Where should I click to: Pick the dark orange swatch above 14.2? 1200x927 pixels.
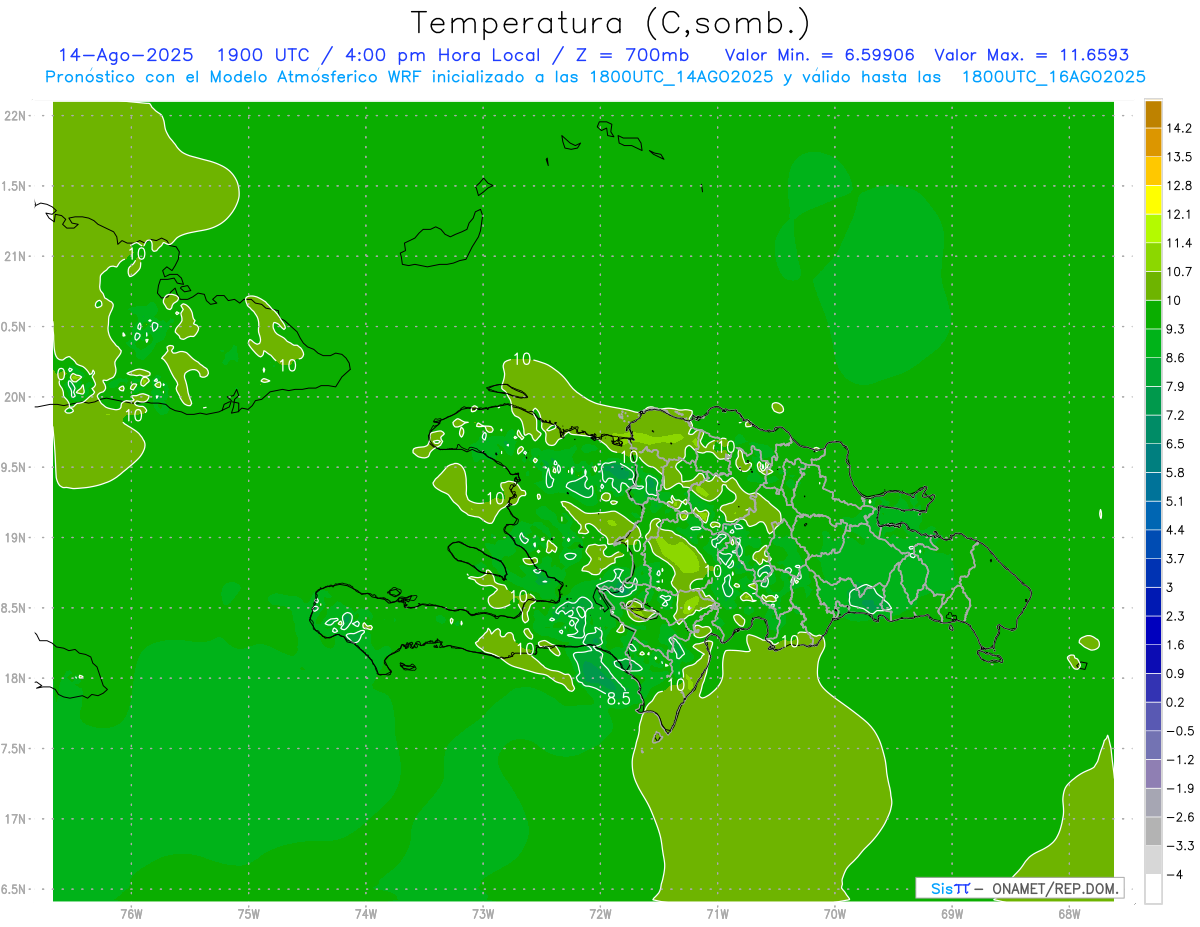[x=1153, y=114]
